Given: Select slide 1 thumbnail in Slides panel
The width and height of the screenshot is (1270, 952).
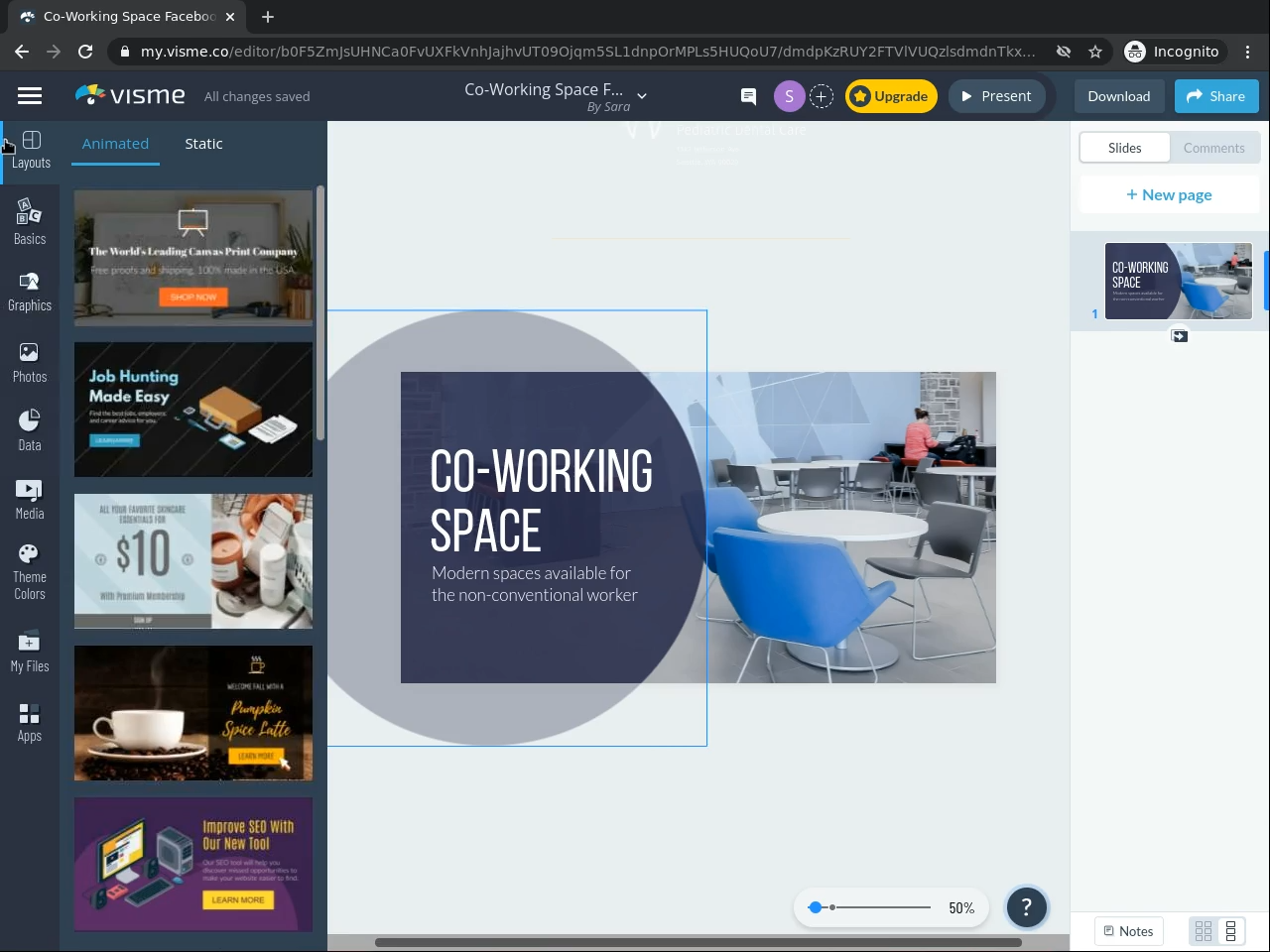Looking at the screenshot, I should [x=1179, y=281].
